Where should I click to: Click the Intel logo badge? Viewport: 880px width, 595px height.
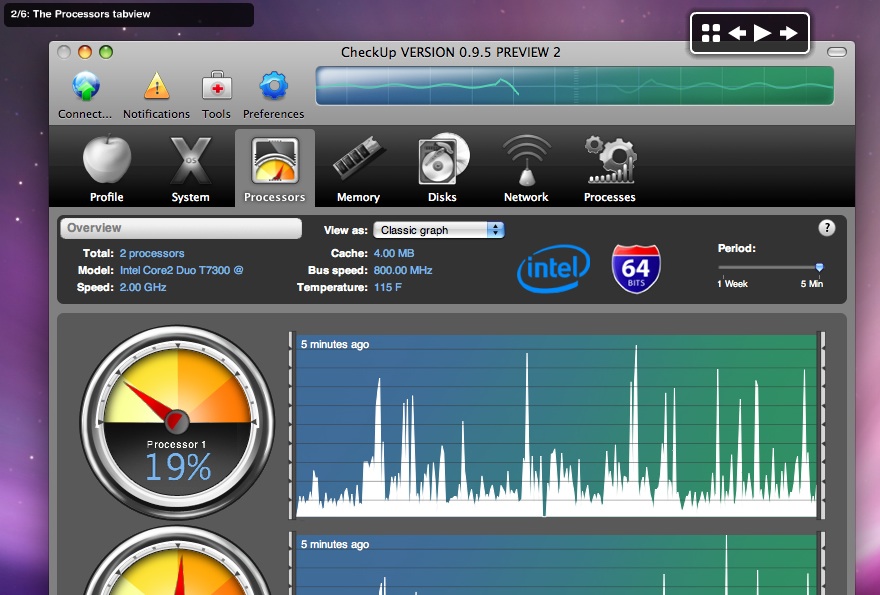tap(553, 268)
